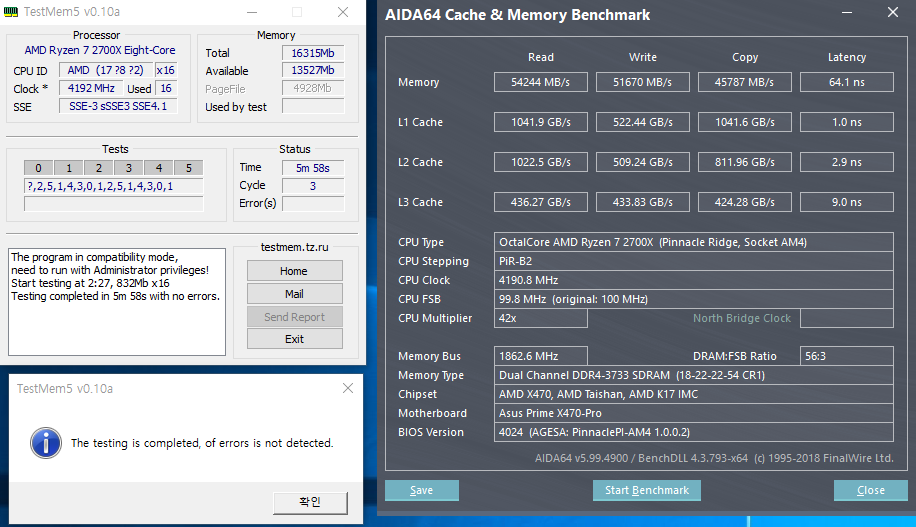Click the blue info icon in TestMem5 dialog
Image resolution: width=916 pixels, height=527 pixels.
coord(46,442)
